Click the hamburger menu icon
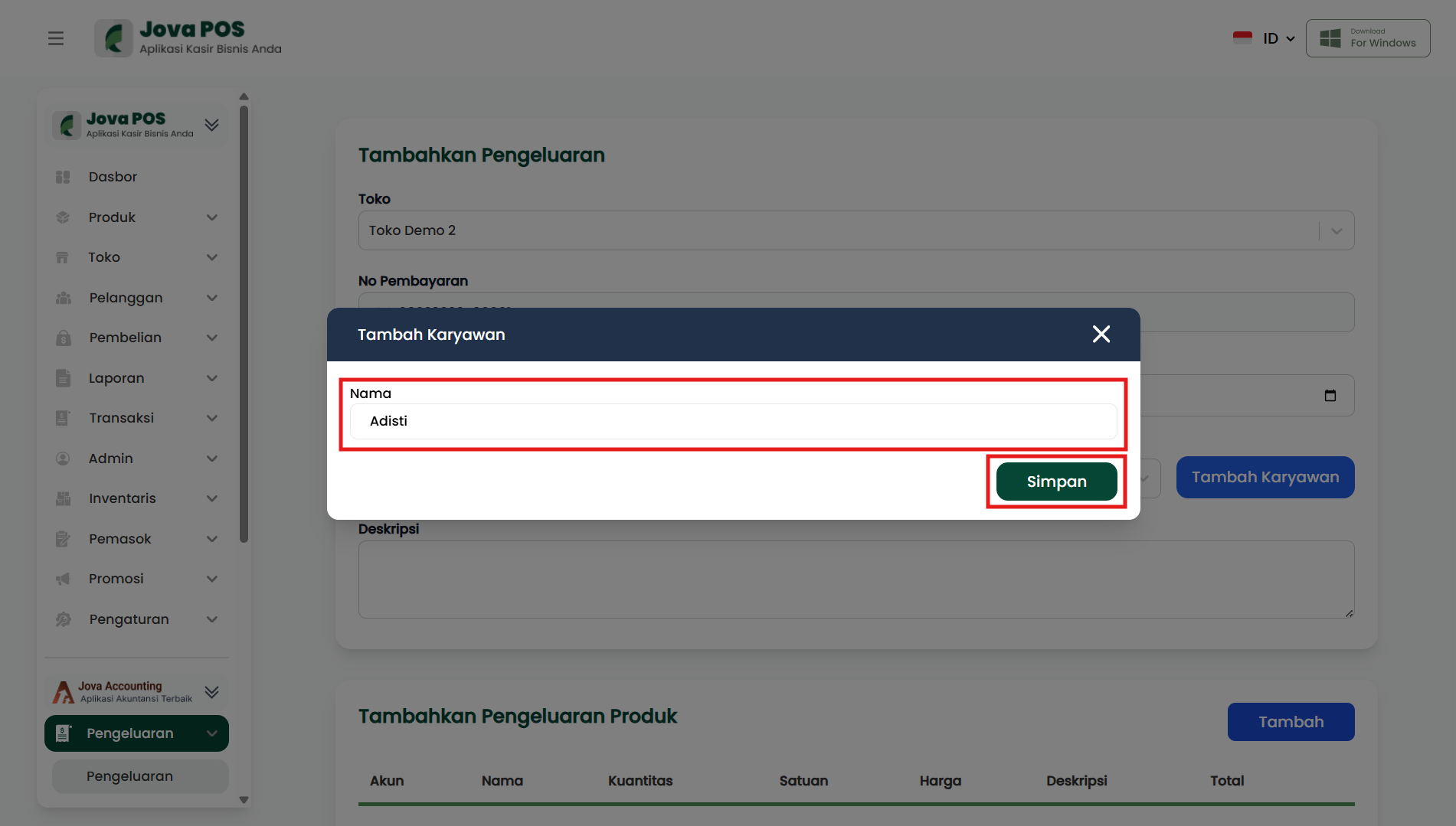Screen dimensions: 1456x826 56,38
